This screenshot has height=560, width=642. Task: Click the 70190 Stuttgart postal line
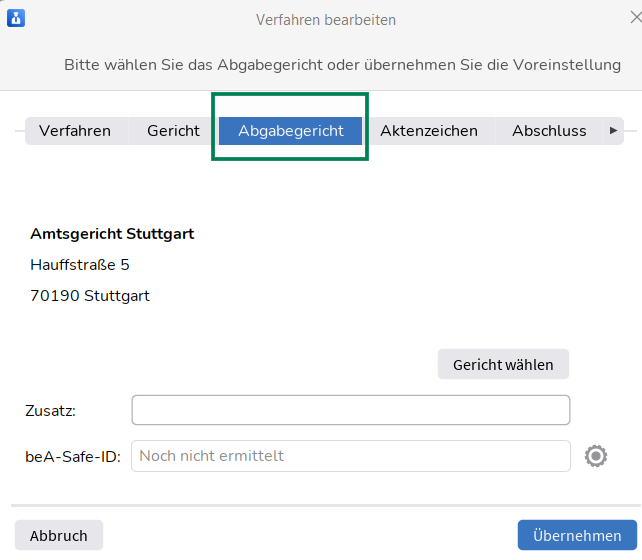[x=90, y=296]
